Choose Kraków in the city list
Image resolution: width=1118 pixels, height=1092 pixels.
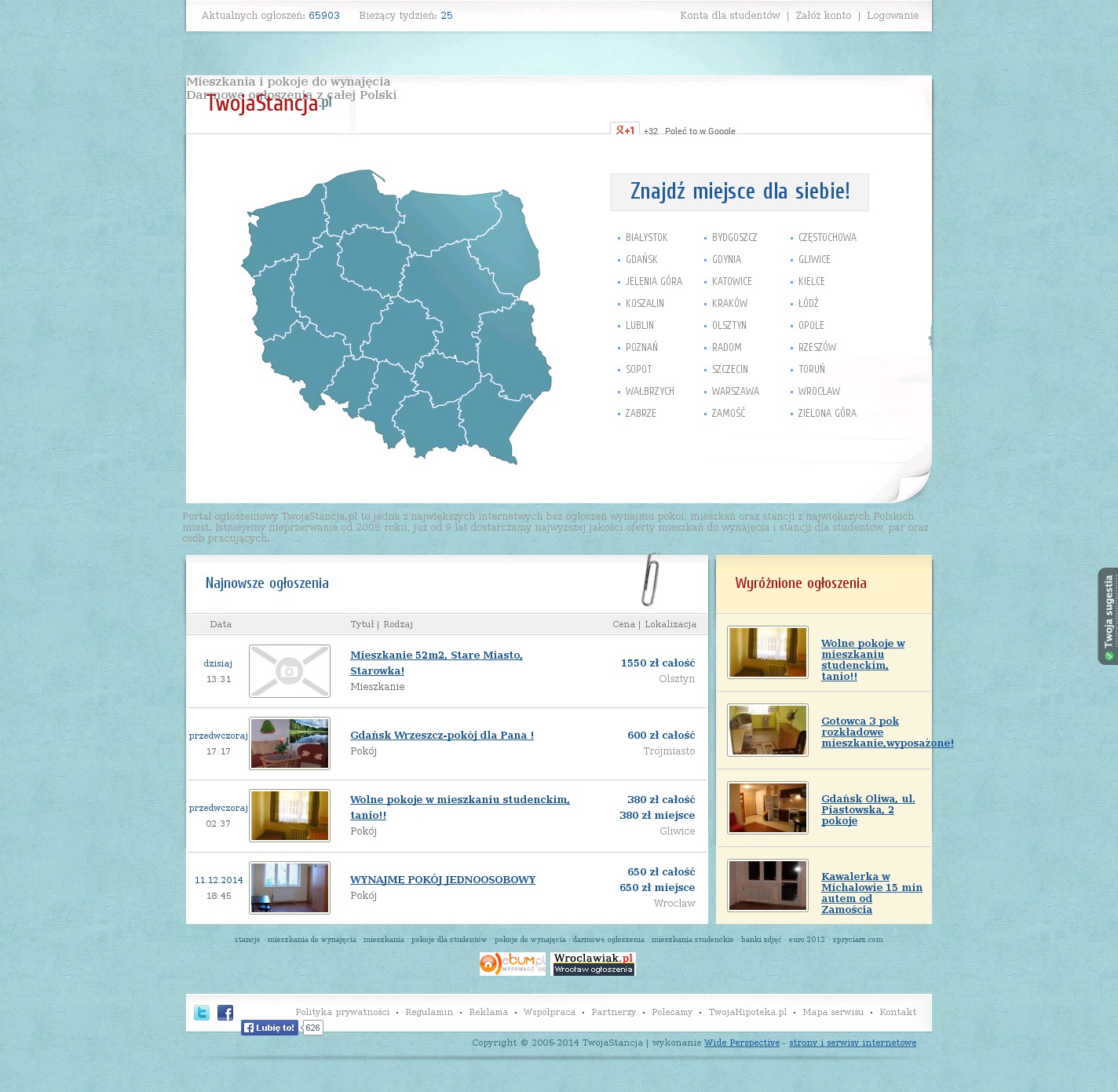[x=729, y=303]
